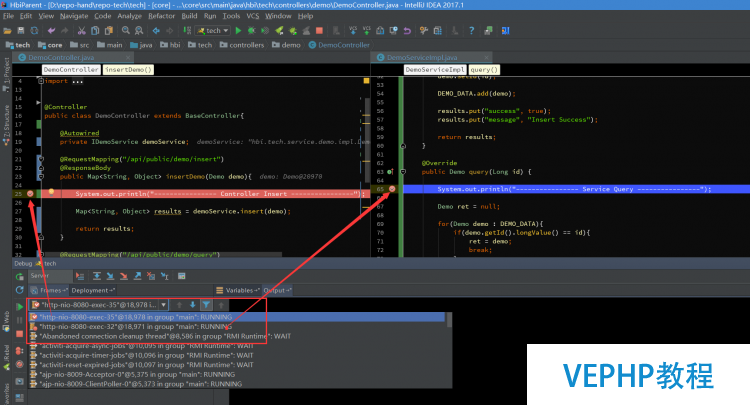Collapse the fold marker at line 21 RequestMapping
This screenshot has width=750, height=405.
[x=41, y=159]
